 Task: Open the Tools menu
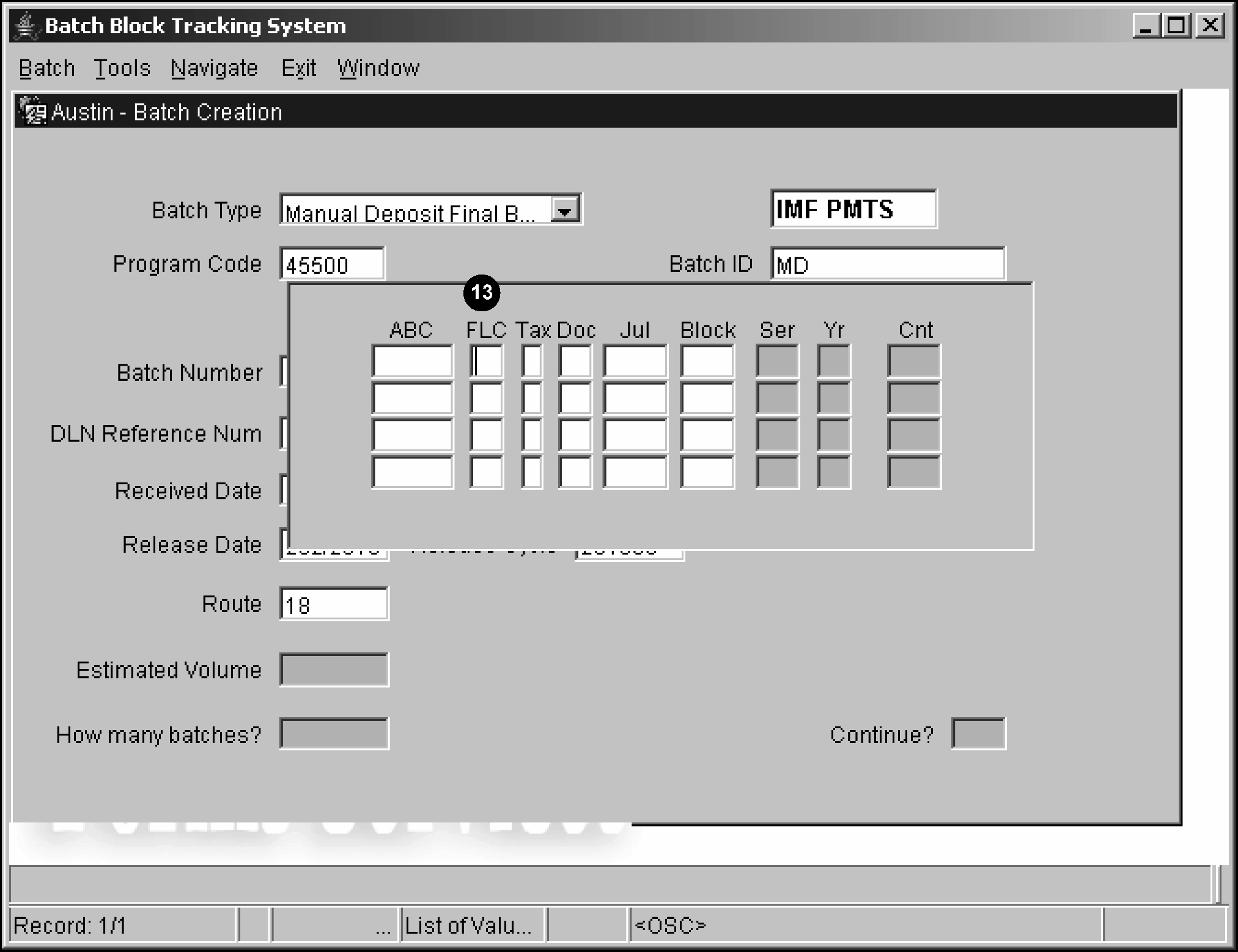coord(122,68)
